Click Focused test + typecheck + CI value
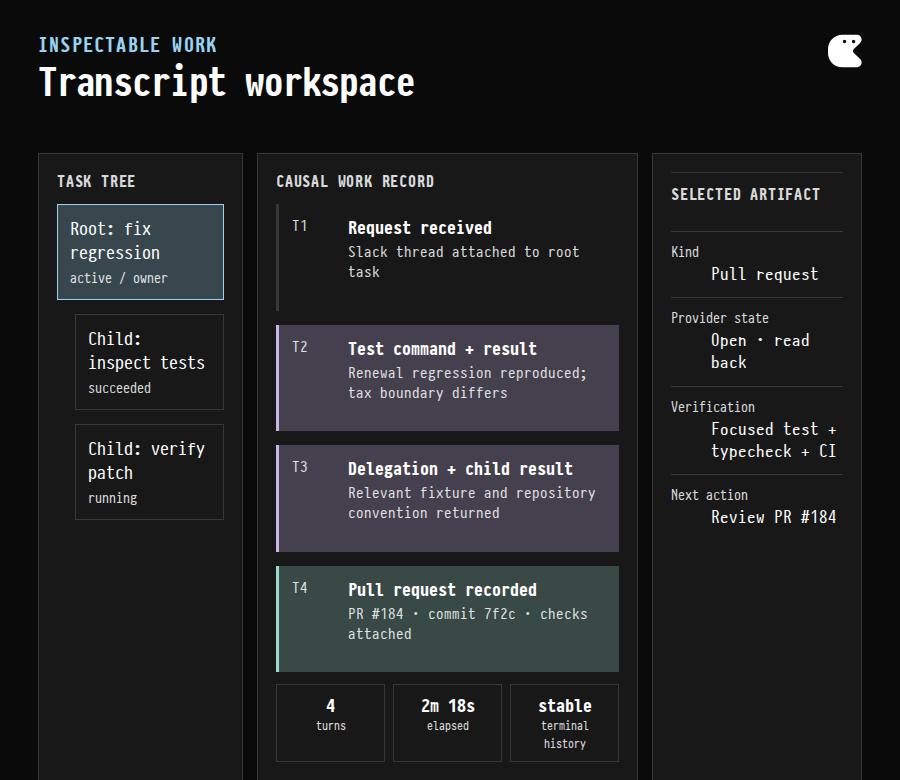 773,440
